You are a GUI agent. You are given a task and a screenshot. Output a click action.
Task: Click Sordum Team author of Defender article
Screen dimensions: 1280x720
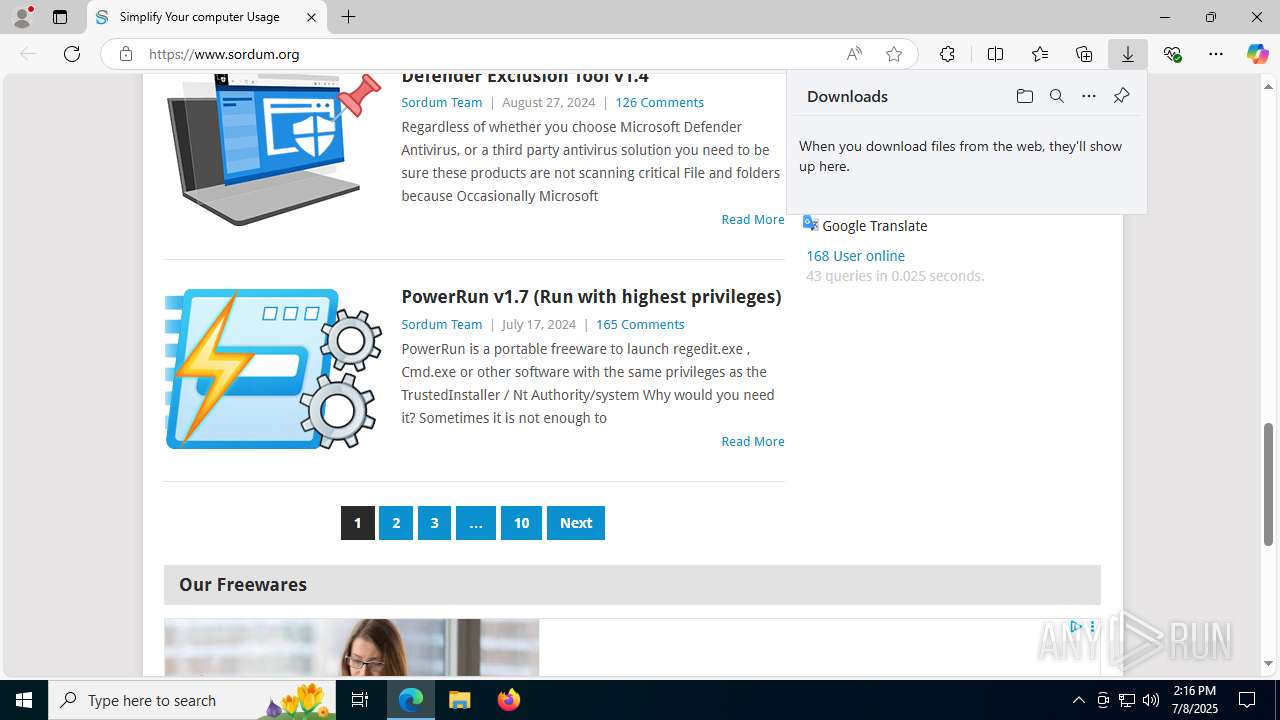tap(441, 102)
